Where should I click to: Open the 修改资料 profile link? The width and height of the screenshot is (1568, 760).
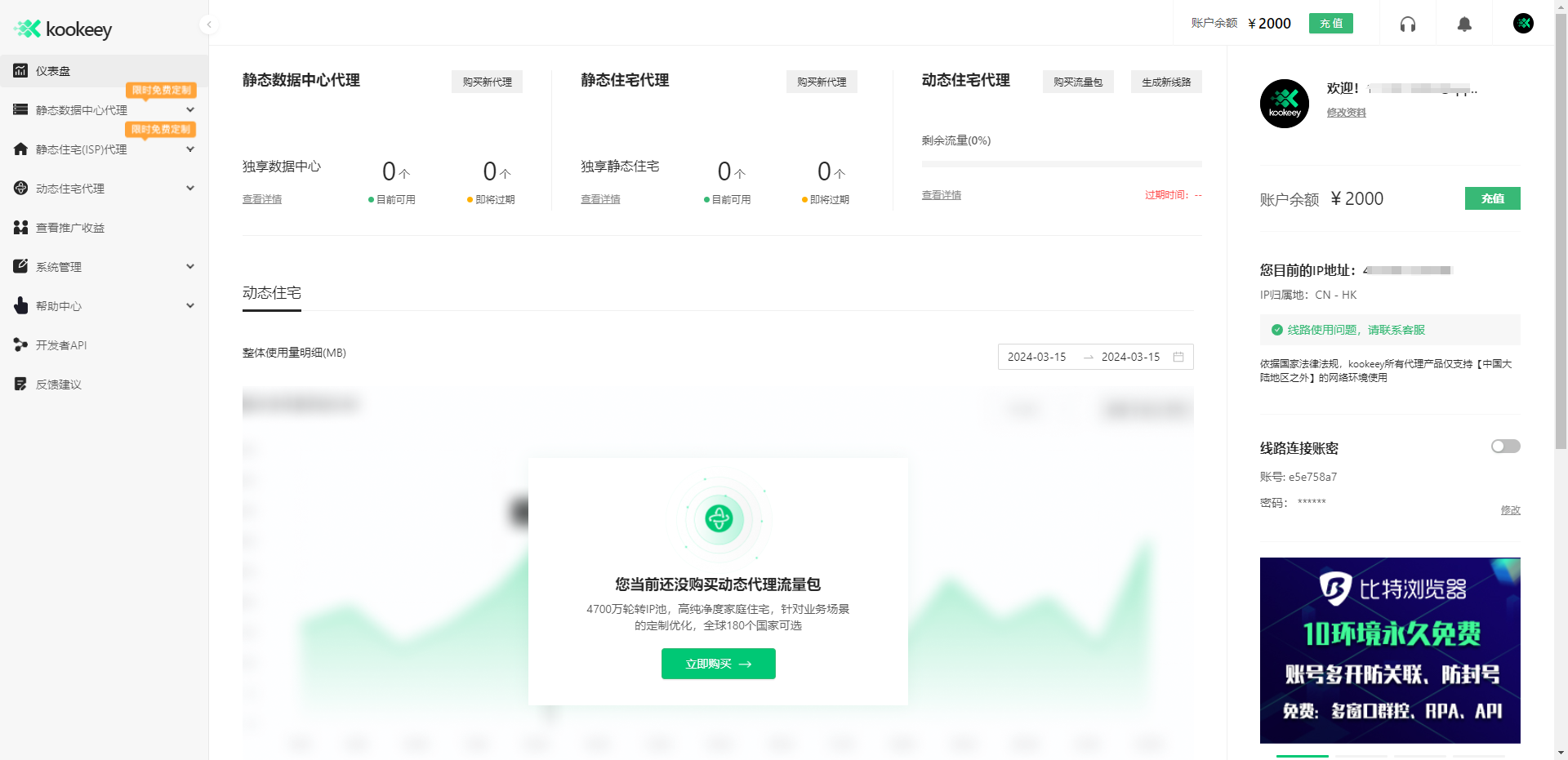click(x=1346, y=113)
